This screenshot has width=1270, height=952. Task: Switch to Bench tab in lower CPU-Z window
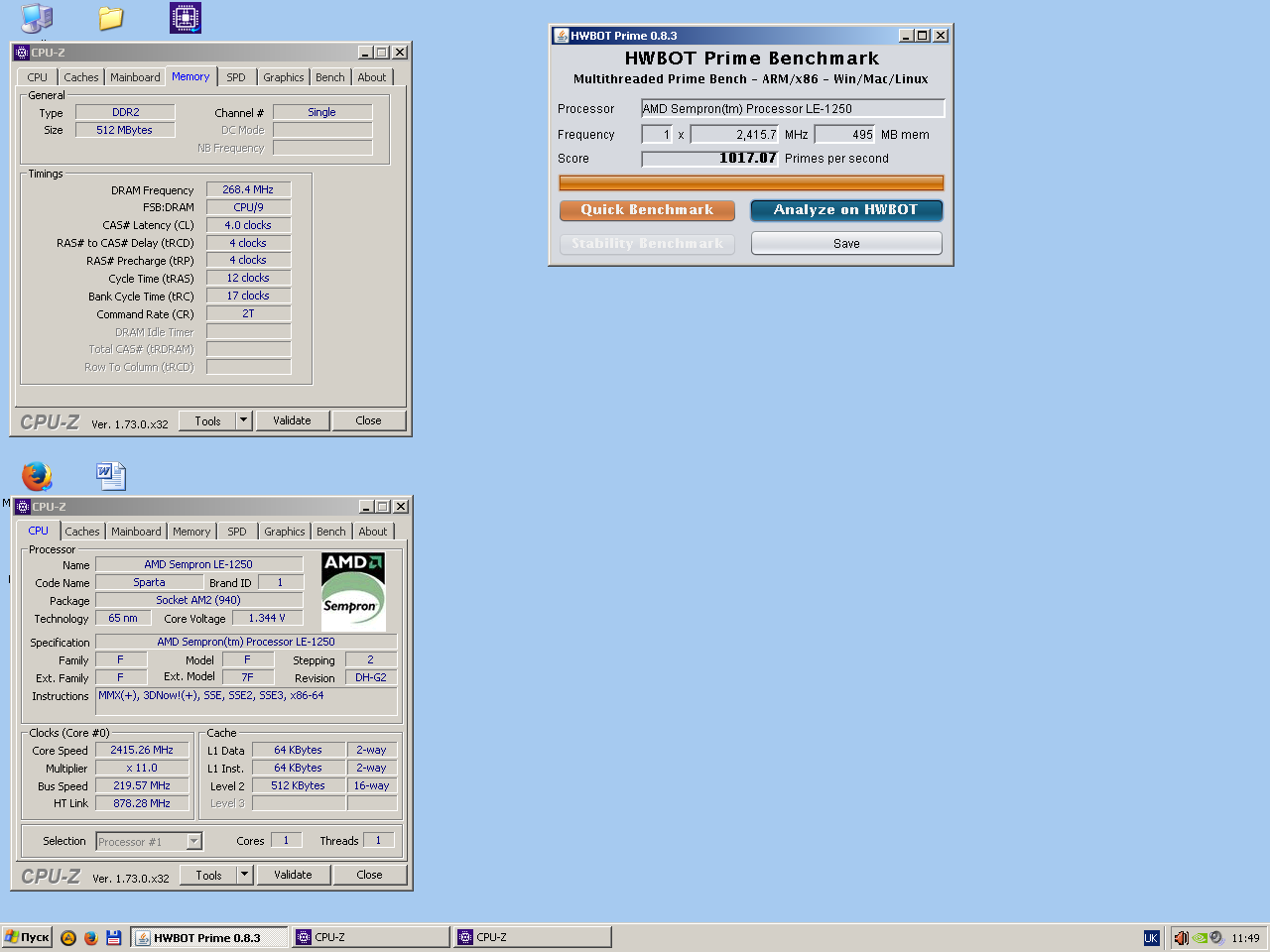(x=331, y=532)
